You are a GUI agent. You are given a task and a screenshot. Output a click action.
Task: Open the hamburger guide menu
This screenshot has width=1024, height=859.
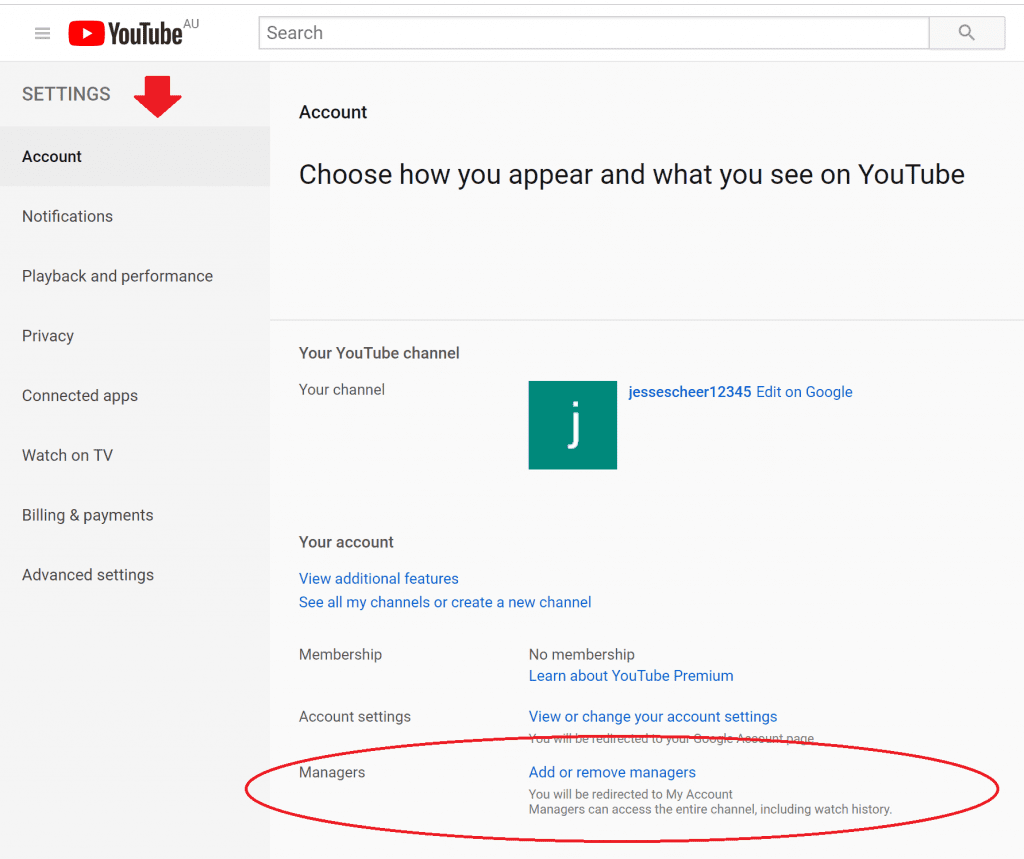[x=42, y=33]
